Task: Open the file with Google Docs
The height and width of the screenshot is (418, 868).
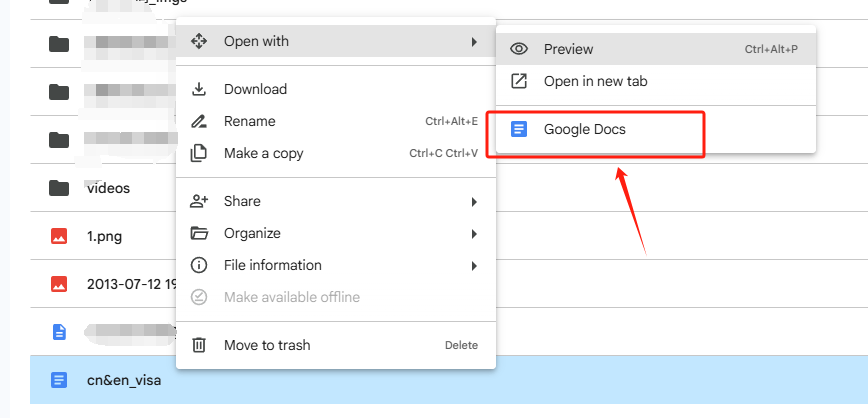Action: click(655, 130)
